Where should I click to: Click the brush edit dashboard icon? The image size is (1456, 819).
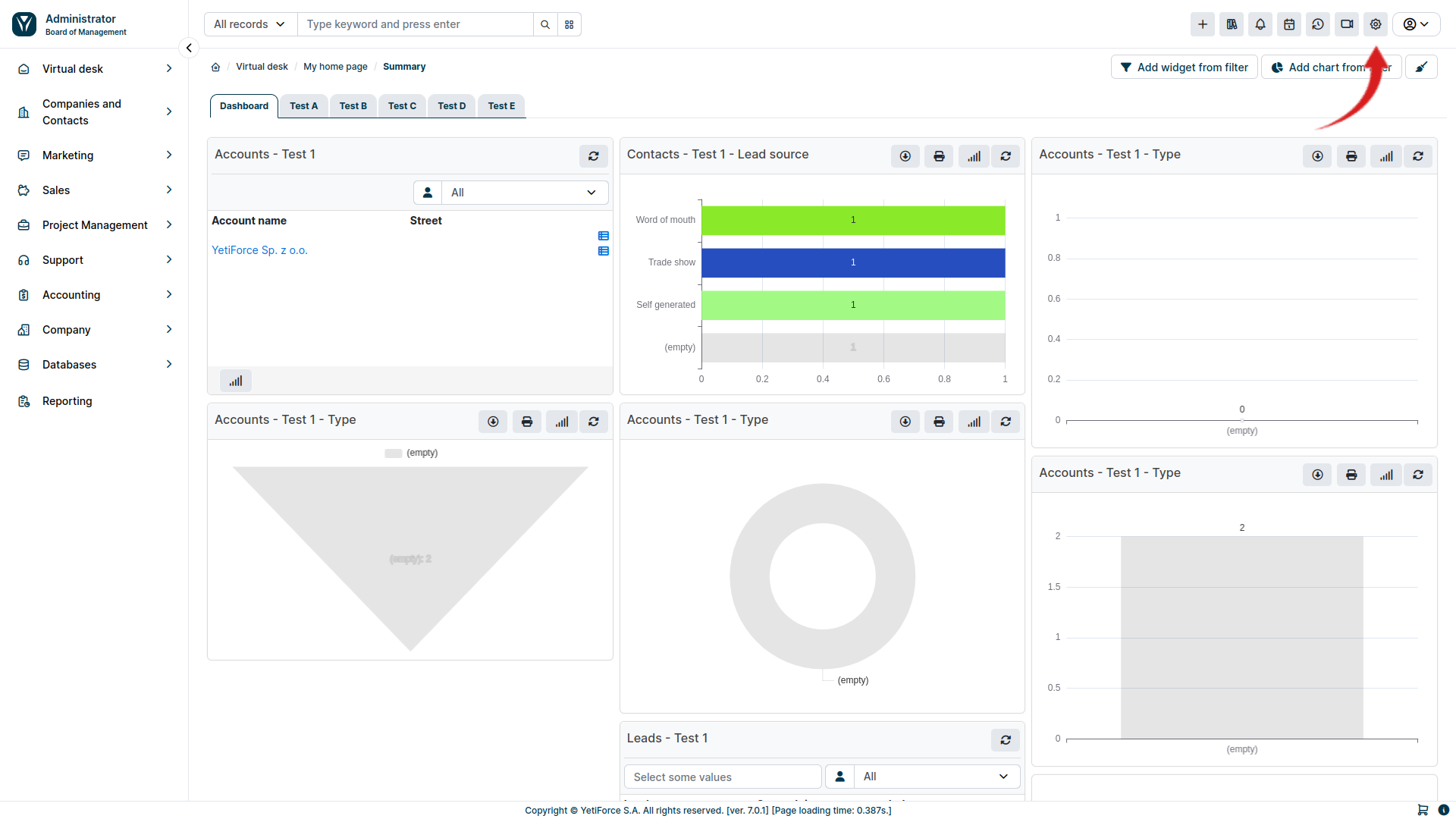click(1421, 67)
